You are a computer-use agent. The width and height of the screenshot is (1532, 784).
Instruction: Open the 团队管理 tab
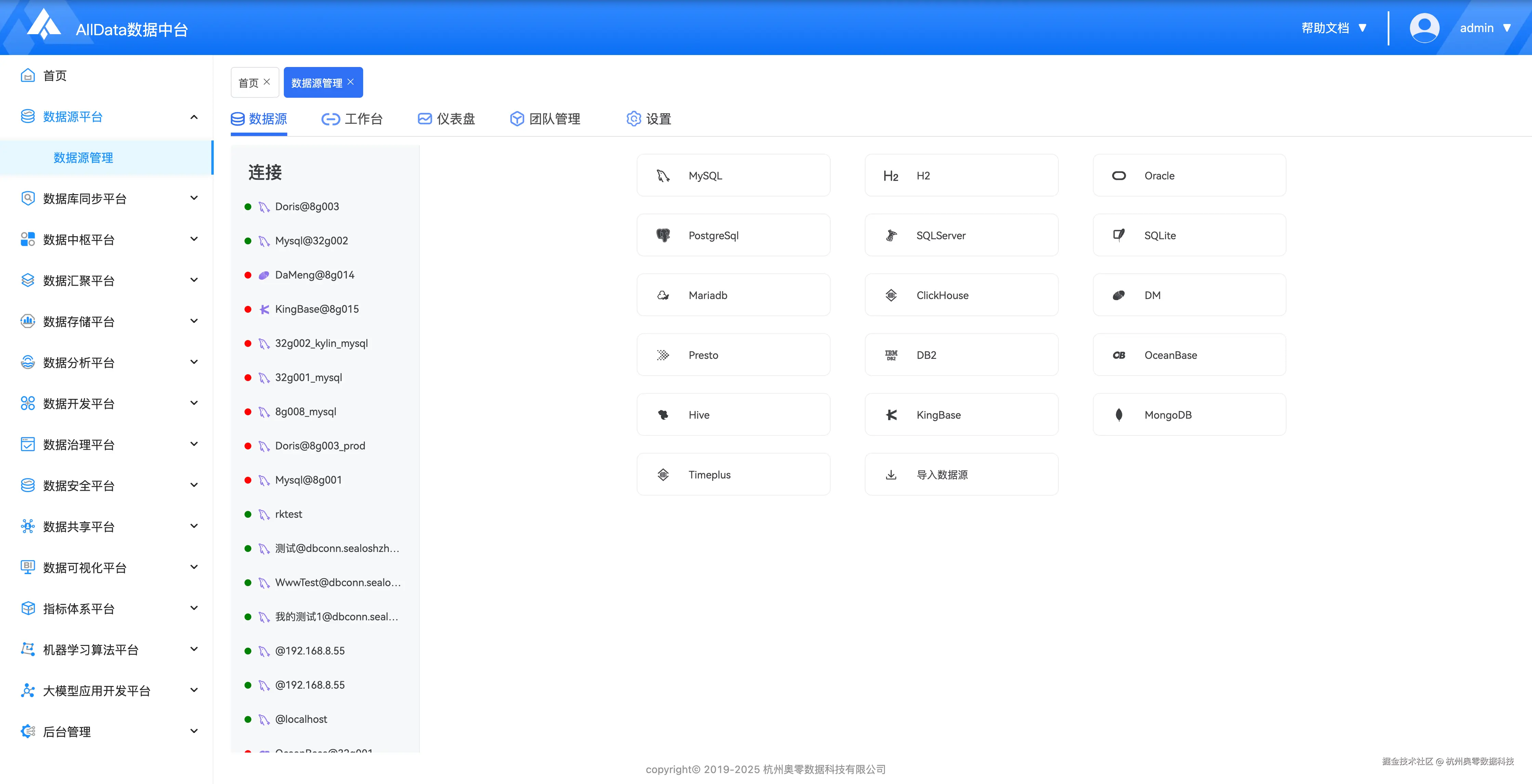point(545,119)
